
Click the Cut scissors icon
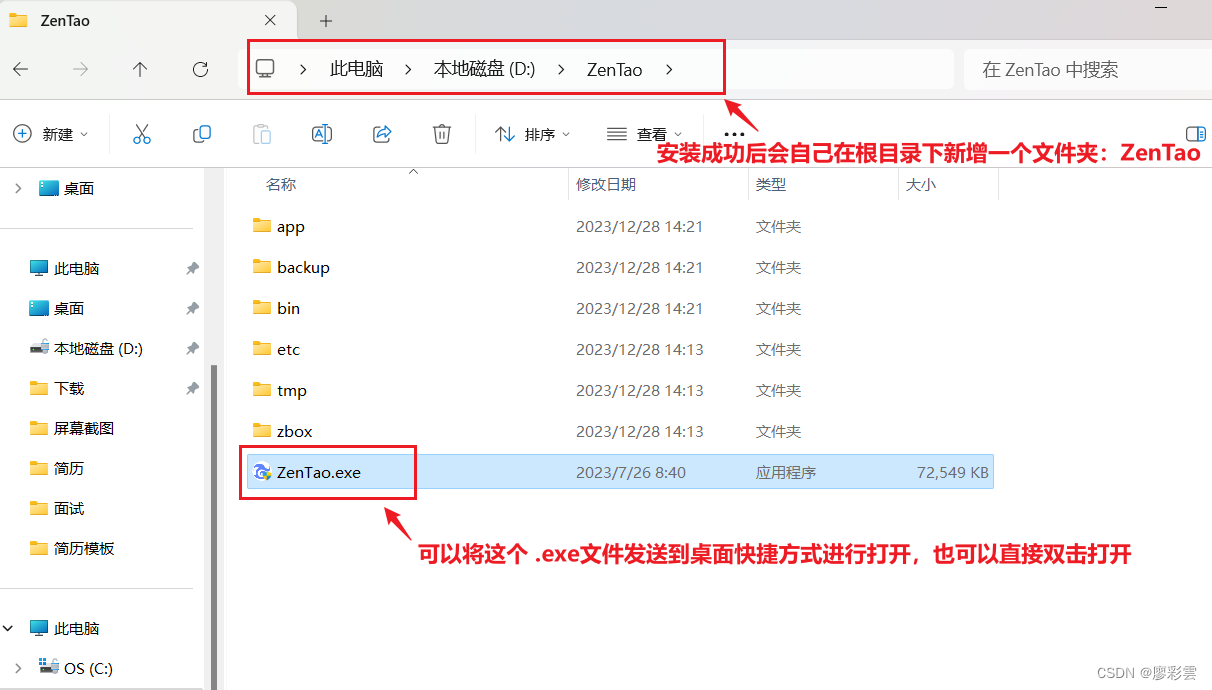[142, 134]
